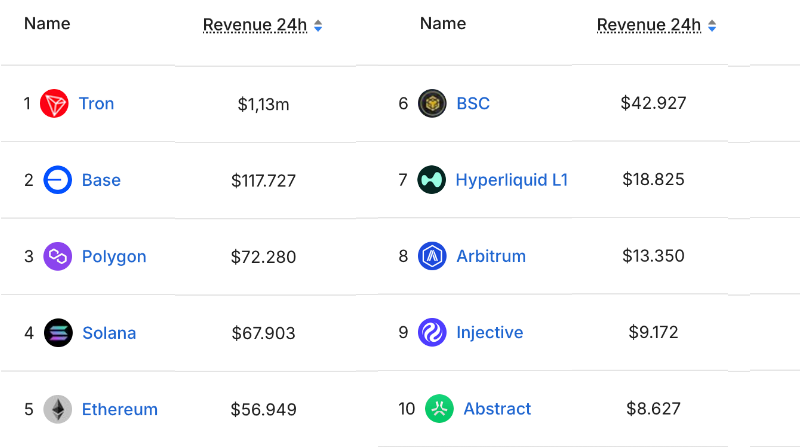Screen dimensions: 800x447
Task: Click the Polygon logo icon
Action: (58, 256)
